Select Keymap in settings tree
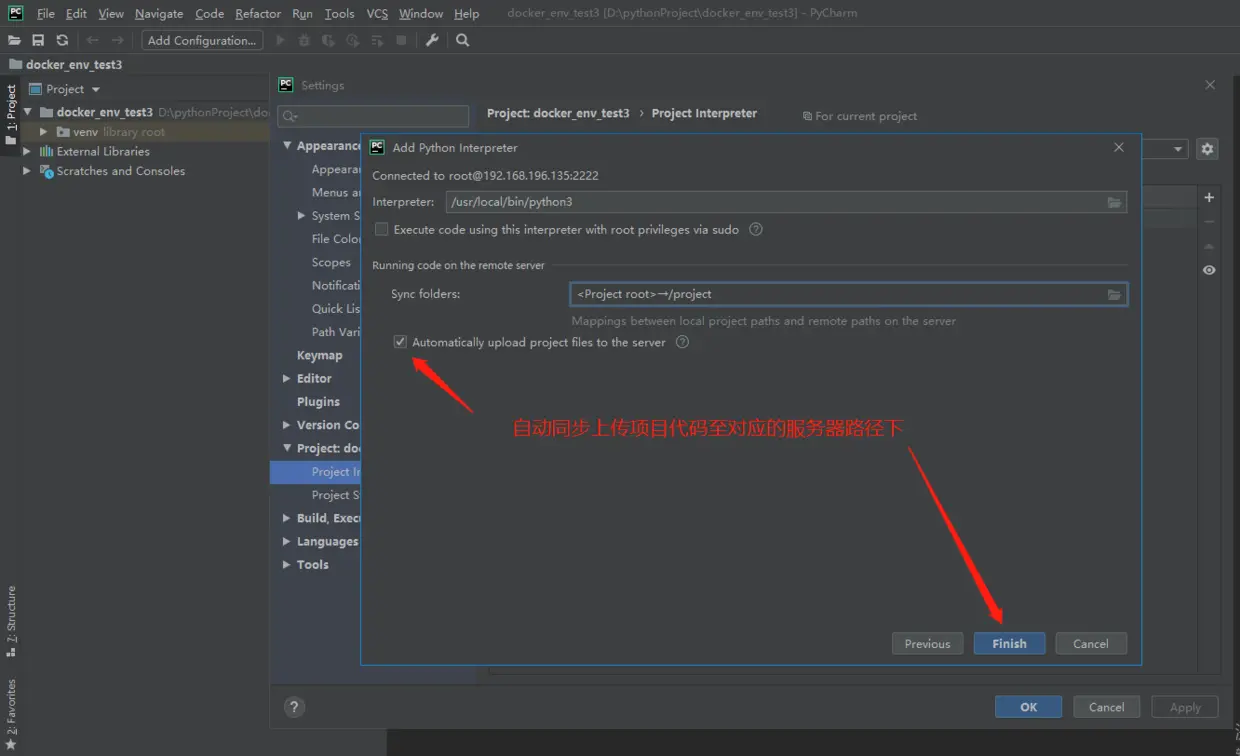1240x756 pixels. [319, 355]
